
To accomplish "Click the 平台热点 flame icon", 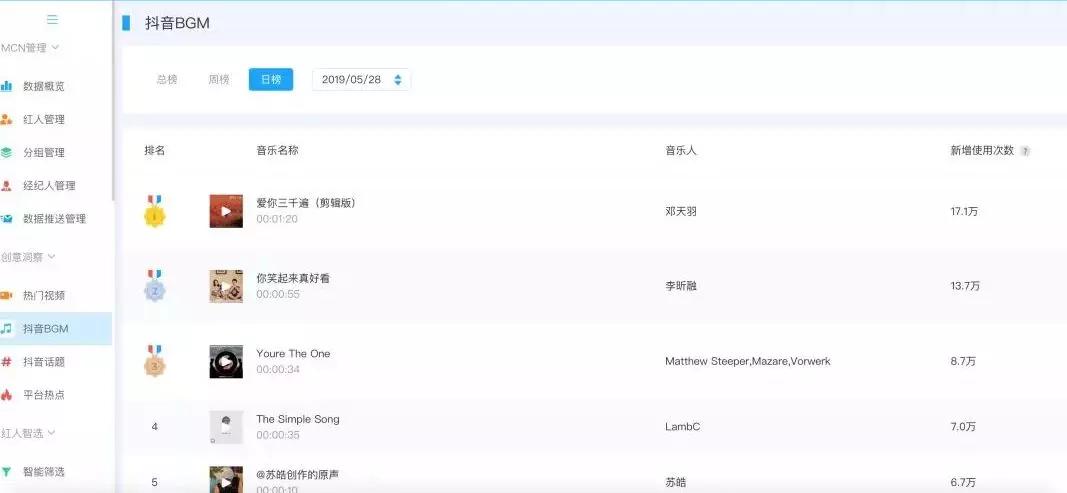I will tap(6, 394).
